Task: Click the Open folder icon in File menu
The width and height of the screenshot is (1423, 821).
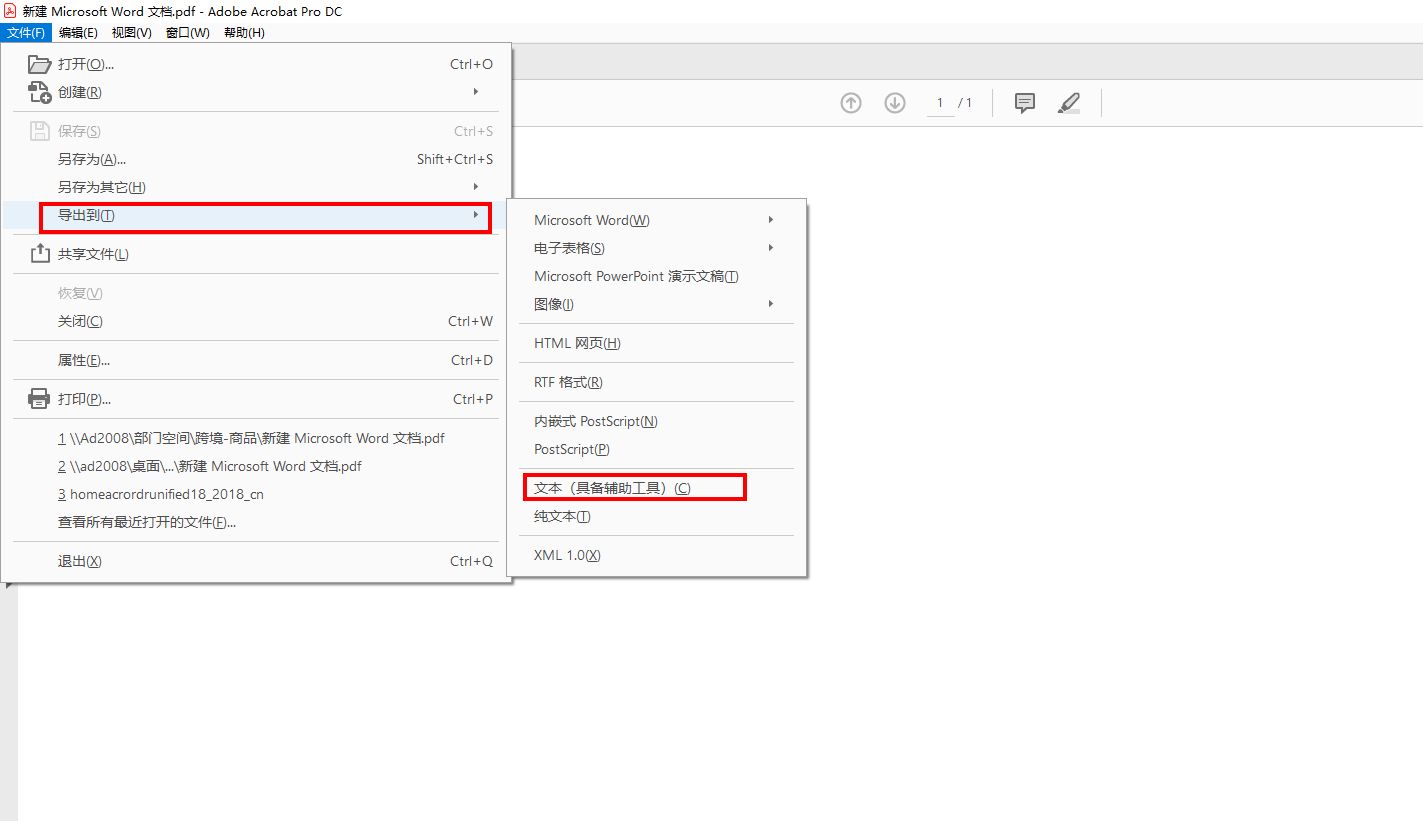Action: click(x=39, y=64)
